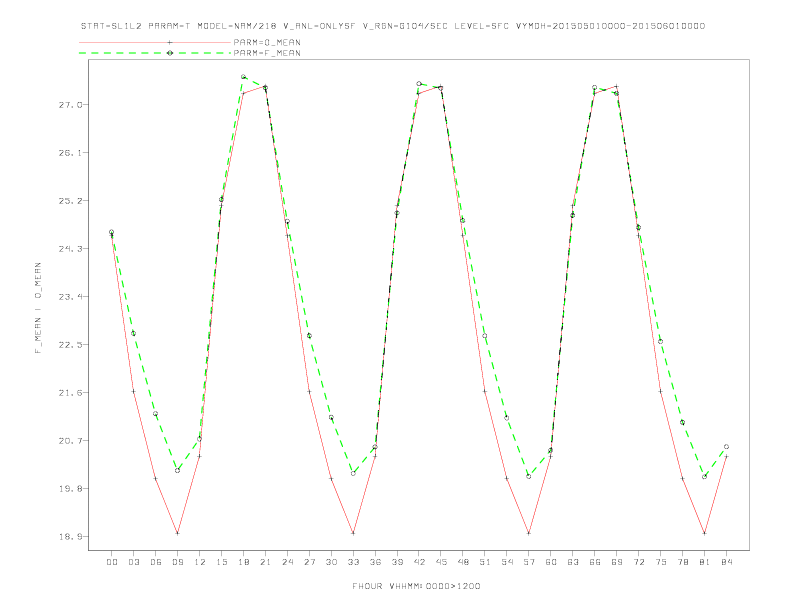
Task: Click the green F_MEAN circle marker at hour 75
Action: pyautogui.click(x=660, y=342)
